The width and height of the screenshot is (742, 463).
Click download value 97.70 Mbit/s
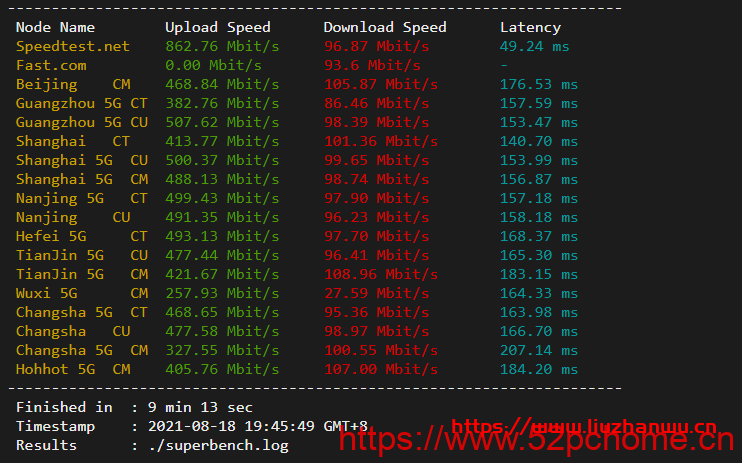tap(376, 236)
